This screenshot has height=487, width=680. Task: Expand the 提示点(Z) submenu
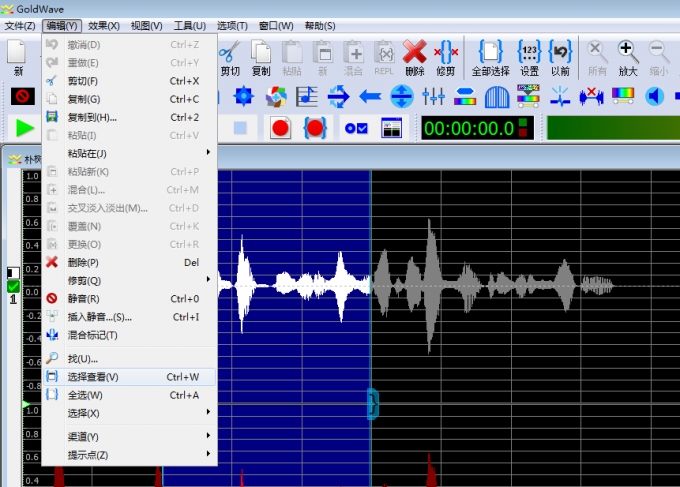[130, 455]
